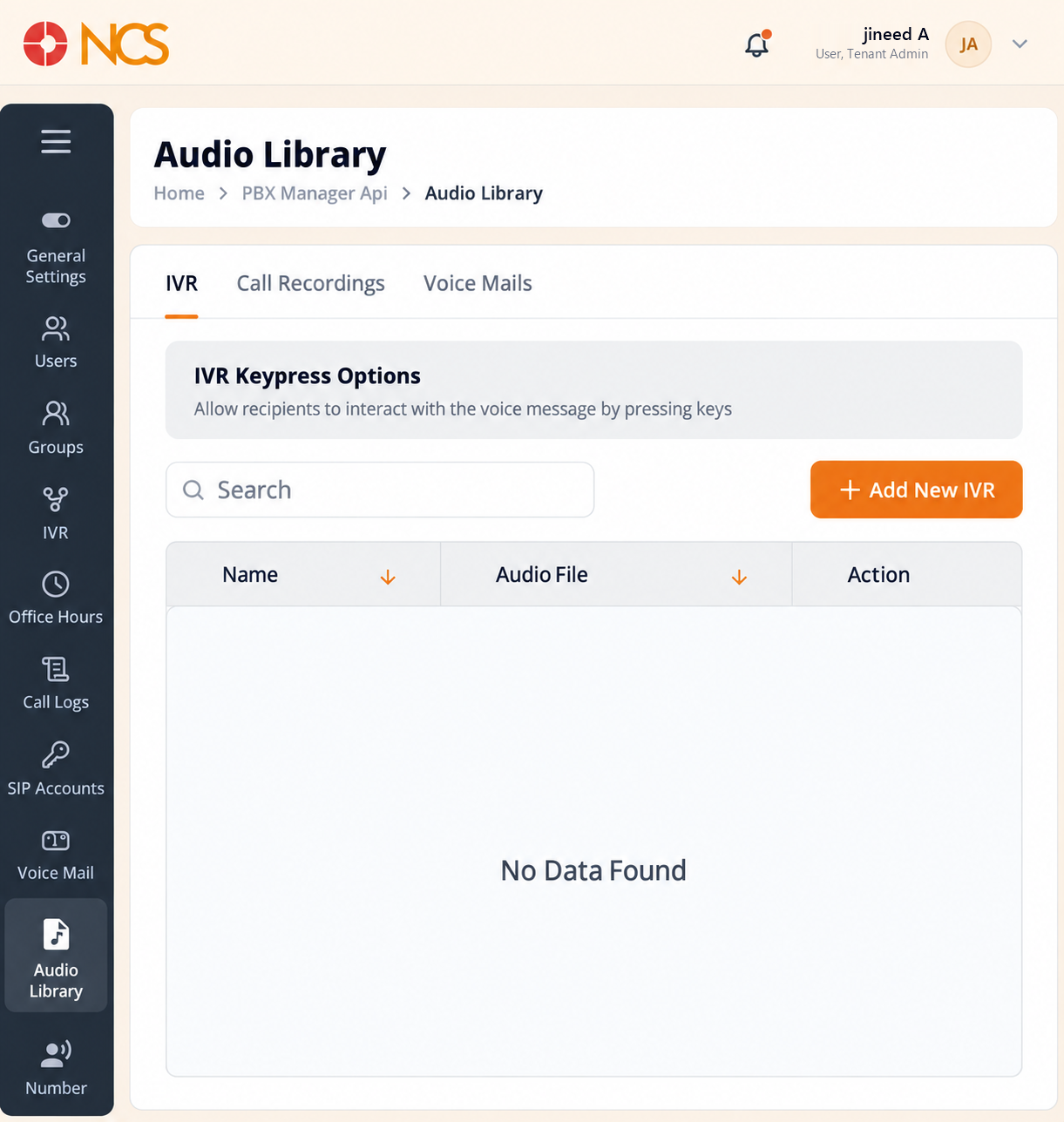The width and height of the screenshot is (1064, 1122).
Task: Switch to the Voice Mails tab
Action: (x=478, y=283)
